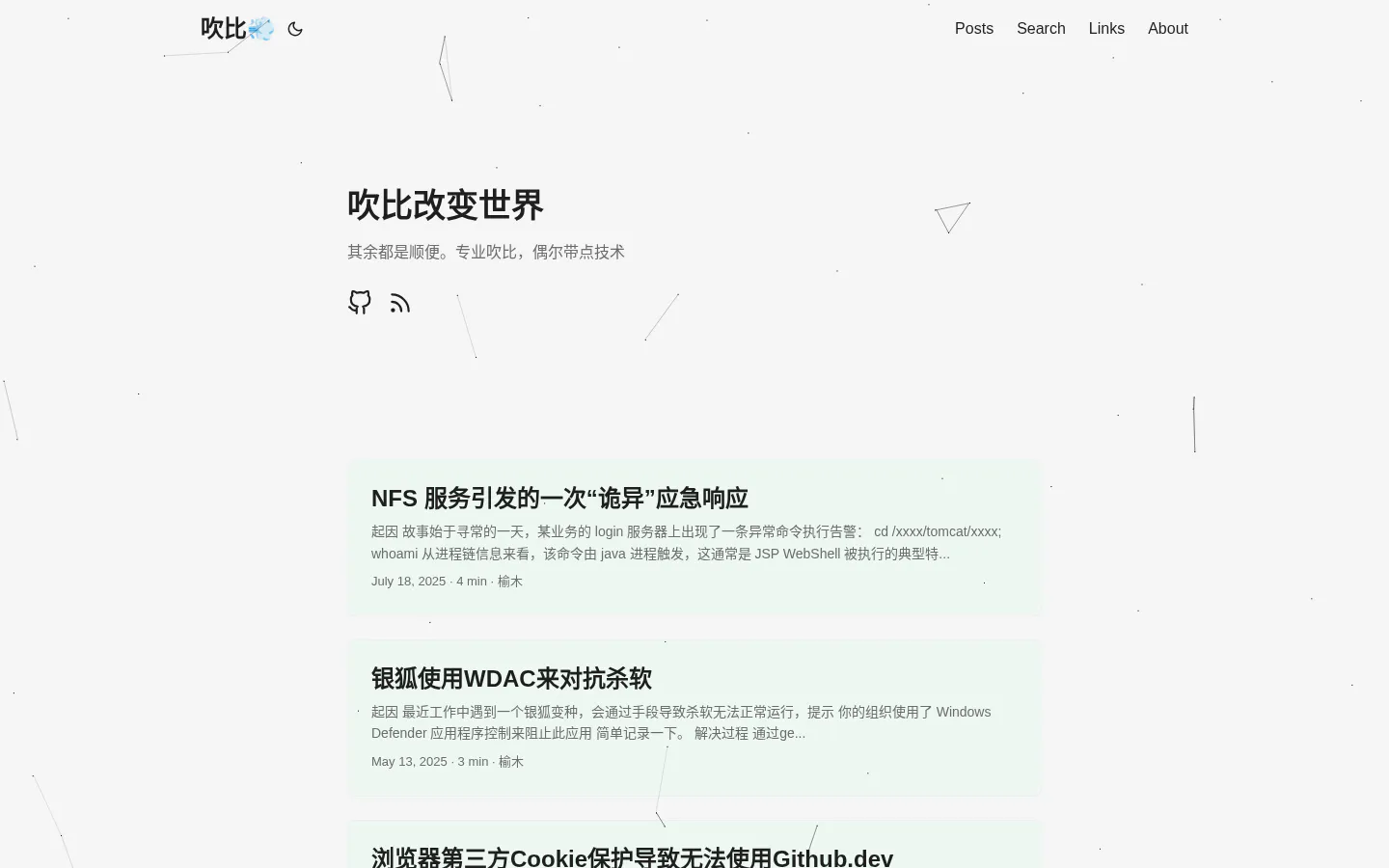Go to the 吹比 site logo
This screenshot has width=1389, height=868.
click(x=237, y=29)
